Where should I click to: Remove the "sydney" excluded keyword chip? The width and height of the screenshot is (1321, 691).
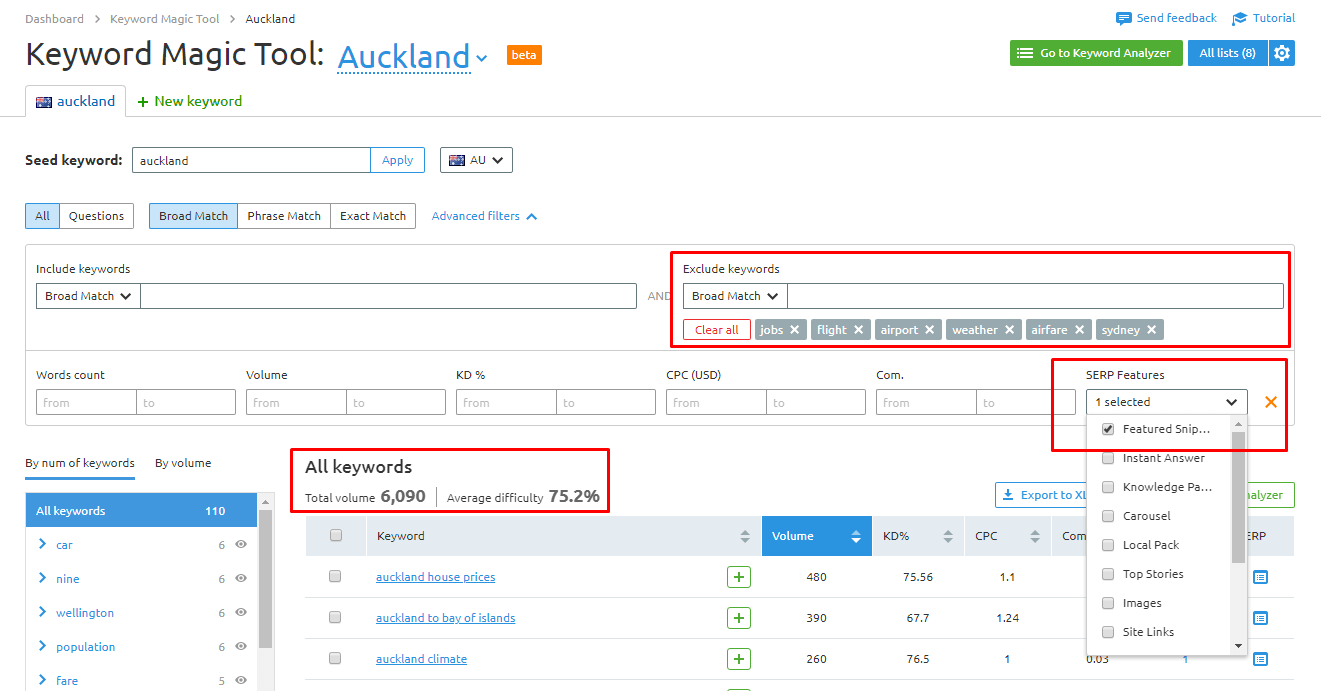pos(1153,329)
